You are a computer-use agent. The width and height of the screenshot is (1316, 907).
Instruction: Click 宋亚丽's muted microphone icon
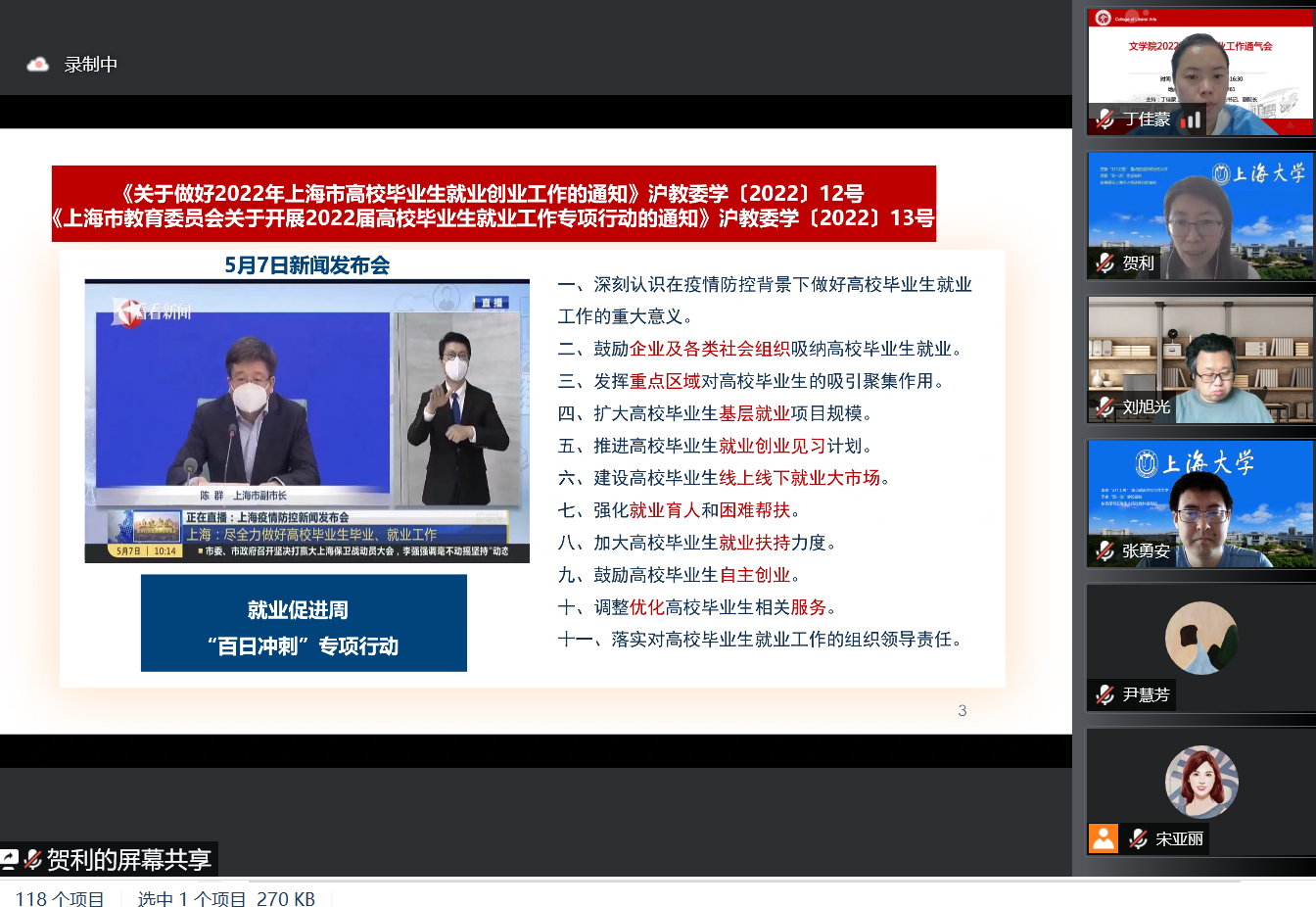point(1138,838)
